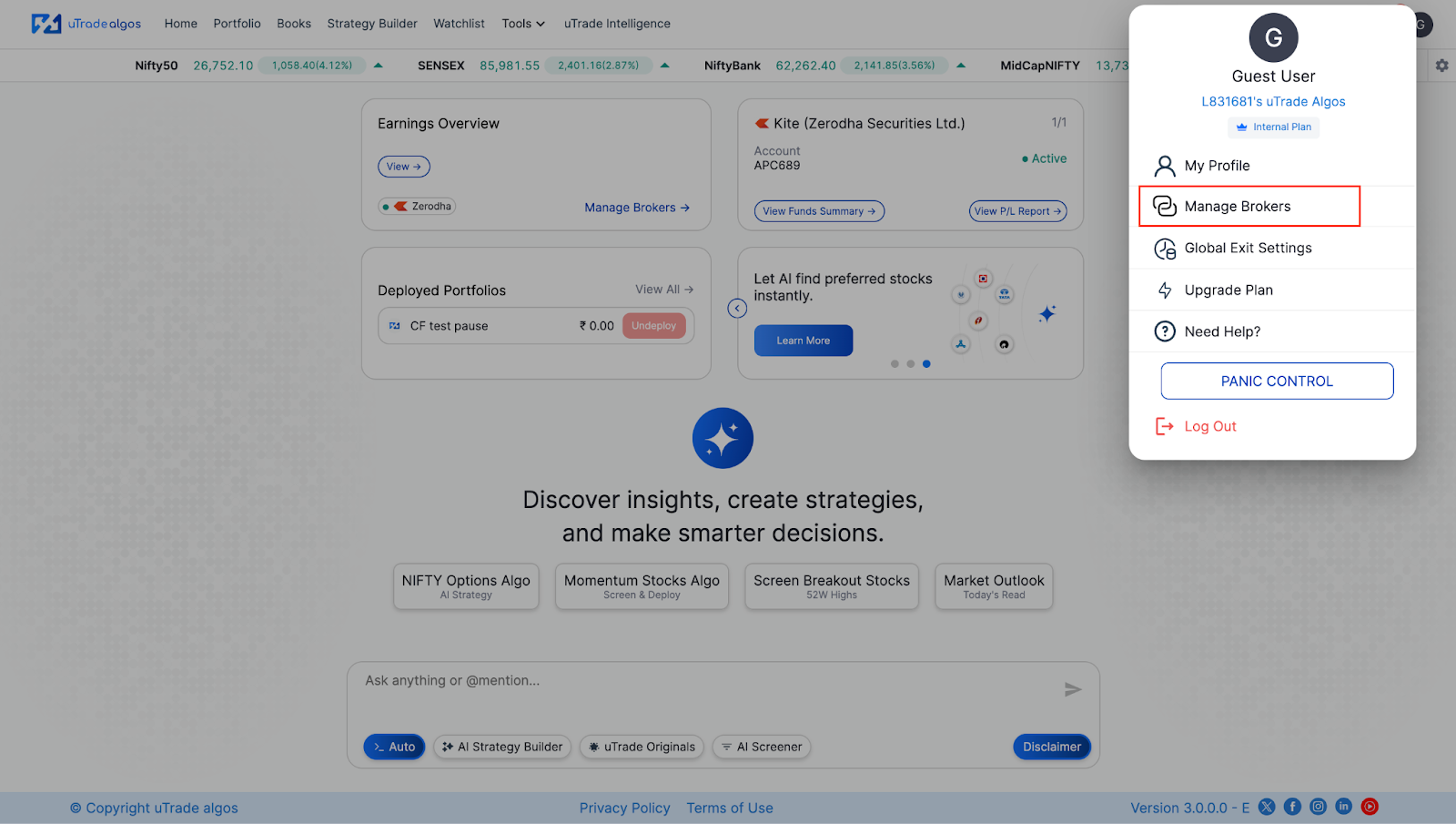Click the Zerodha broker chip
Image resolution: width=1456 pixels, height=824 pixels.
418,207
